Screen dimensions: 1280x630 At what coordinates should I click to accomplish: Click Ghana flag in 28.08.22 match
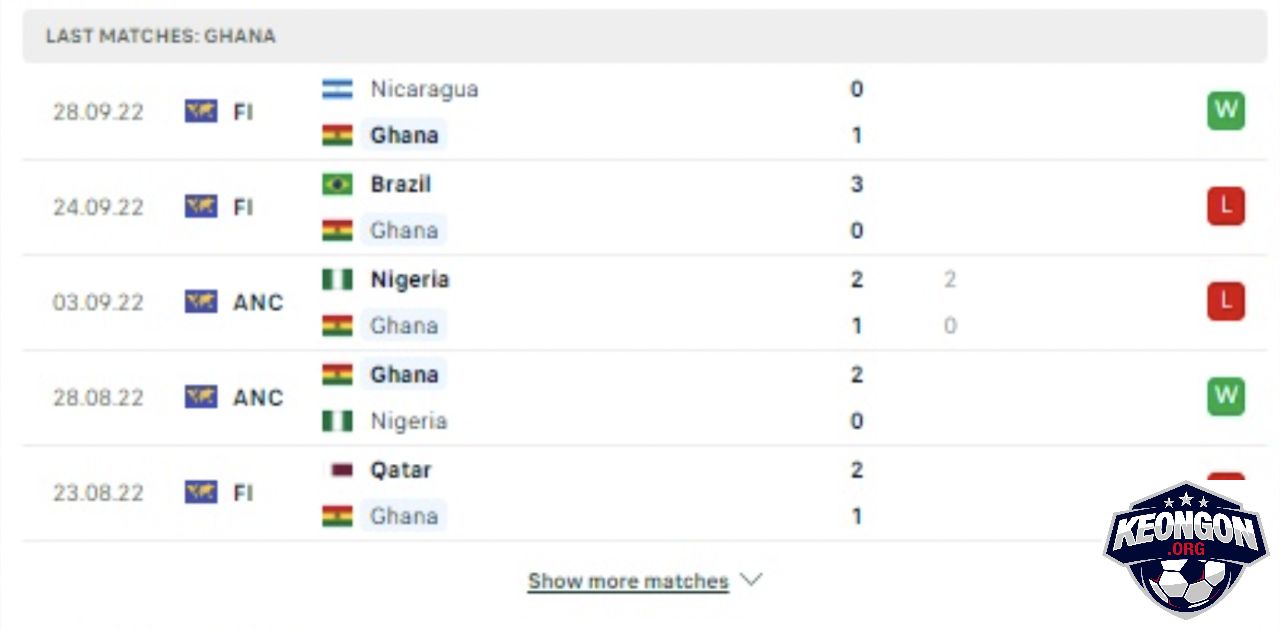(x=337, y=375)
